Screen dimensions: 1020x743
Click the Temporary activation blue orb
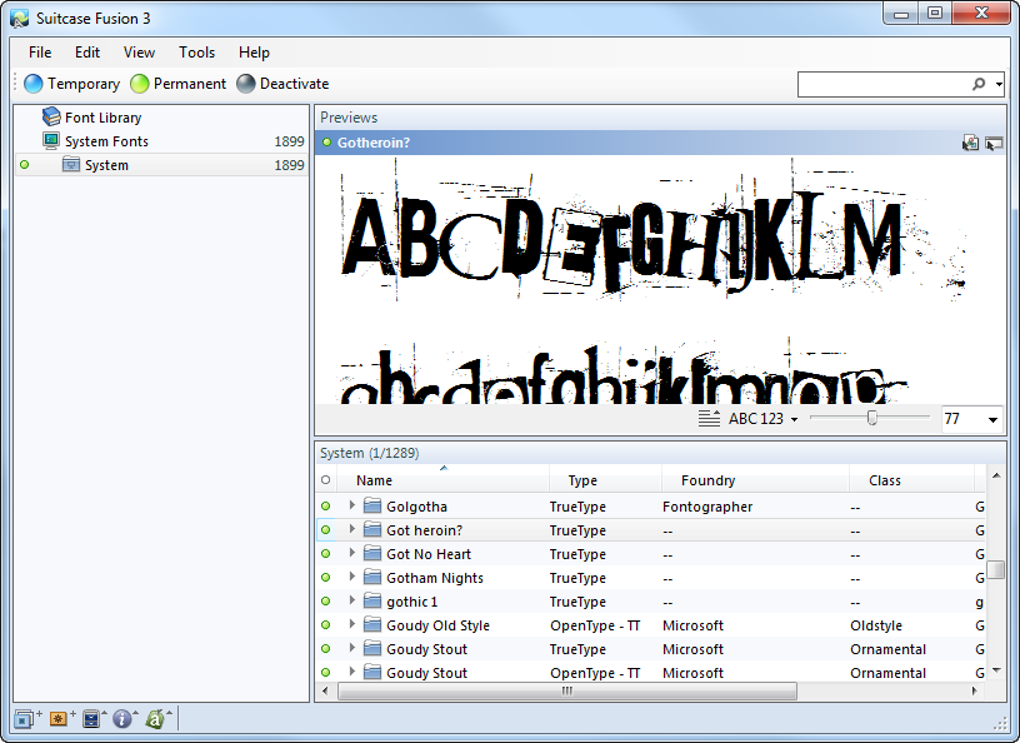coord(33,84)
